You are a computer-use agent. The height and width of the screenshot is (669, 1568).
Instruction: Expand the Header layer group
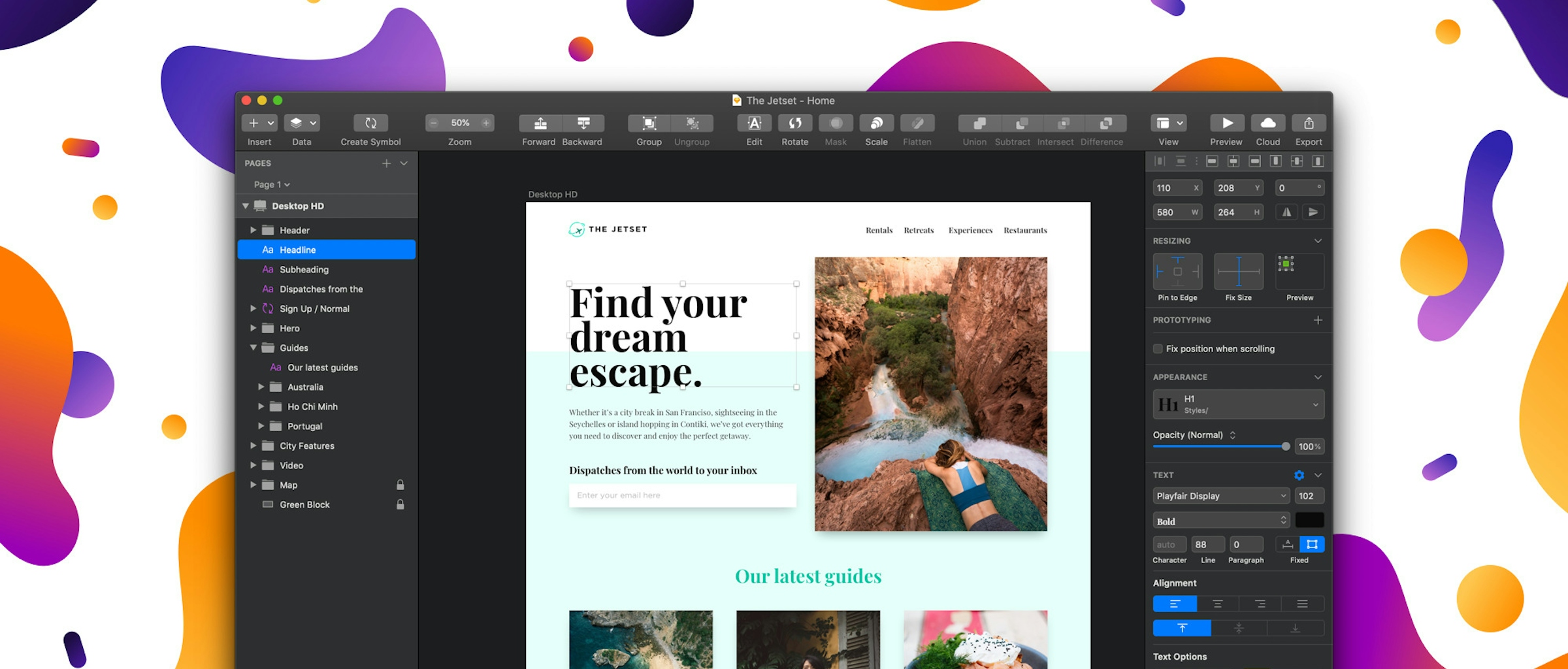(253, 230)
